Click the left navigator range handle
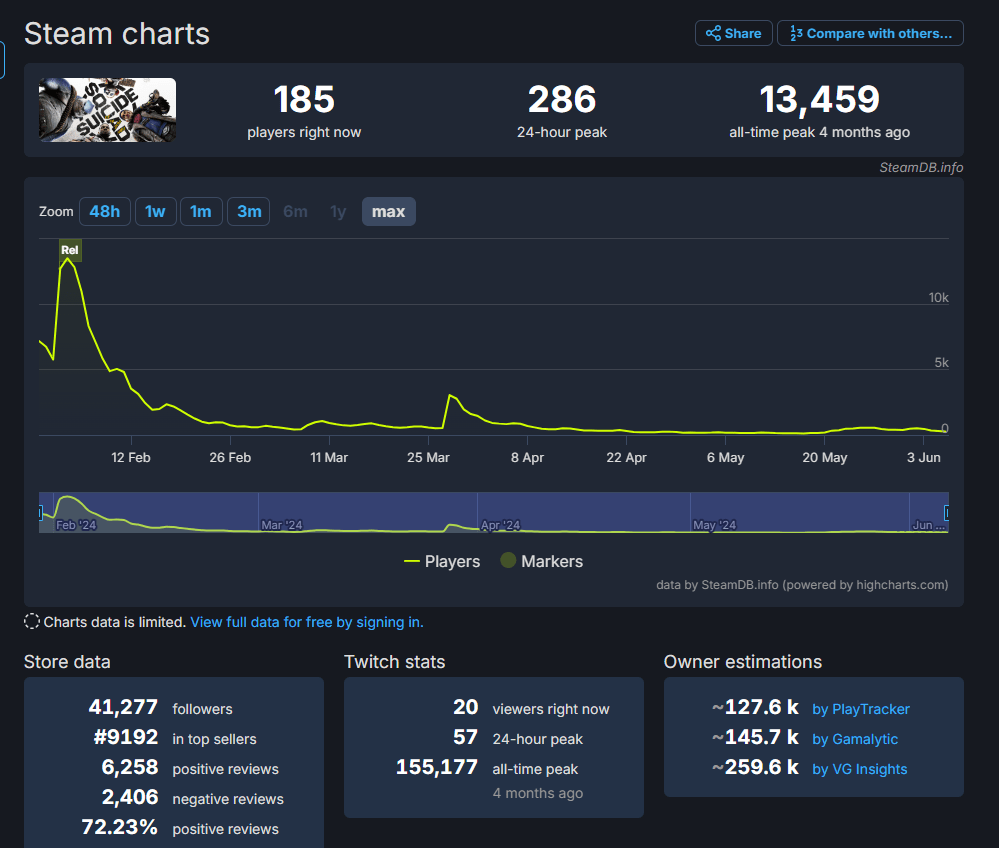The width and height of the screenshot is (999, 848). [40, 513]
